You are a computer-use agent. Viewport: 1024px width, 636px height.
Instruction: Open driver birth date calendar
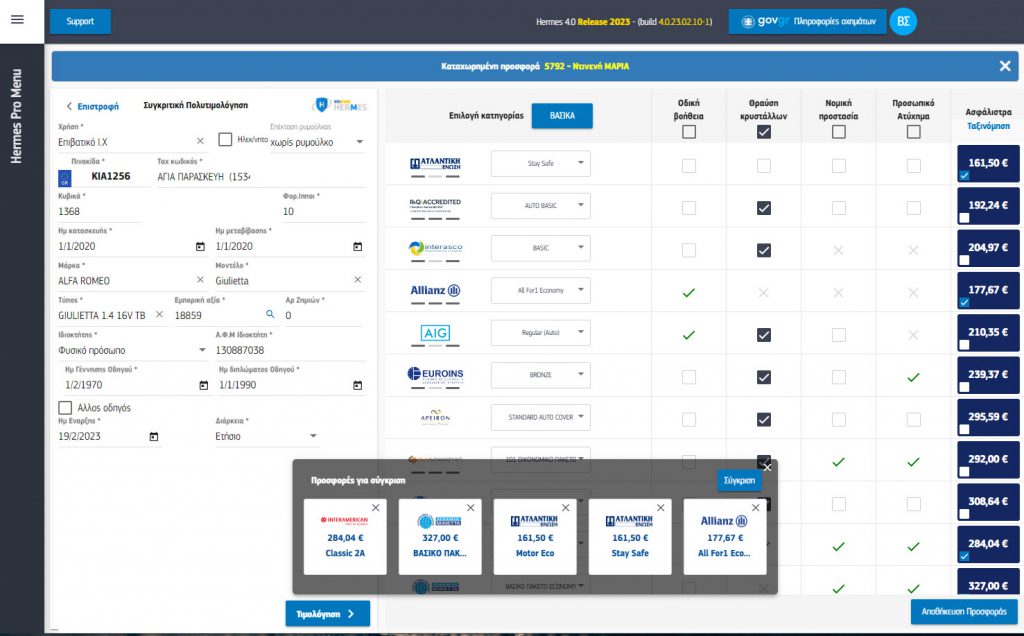click(x=204, y=385)
